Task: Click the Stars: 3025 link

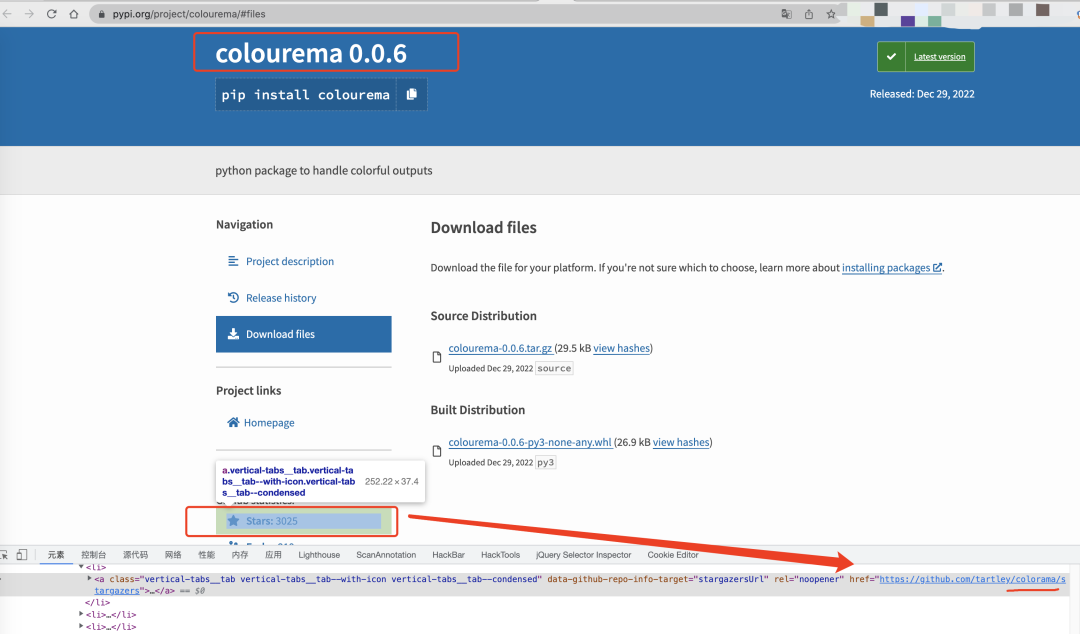Action: (304, 521)
